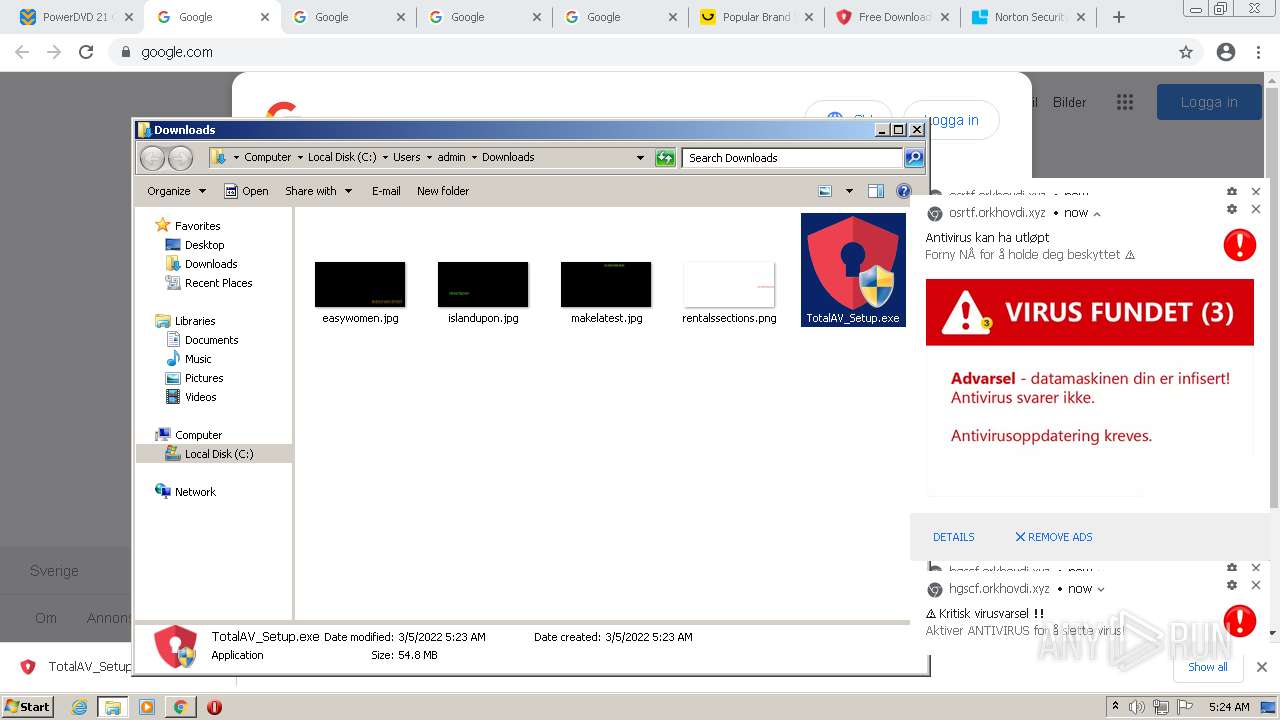1280x720 pixels.
Task: Bookmark this page with star icon
Action: (1186, 52)
